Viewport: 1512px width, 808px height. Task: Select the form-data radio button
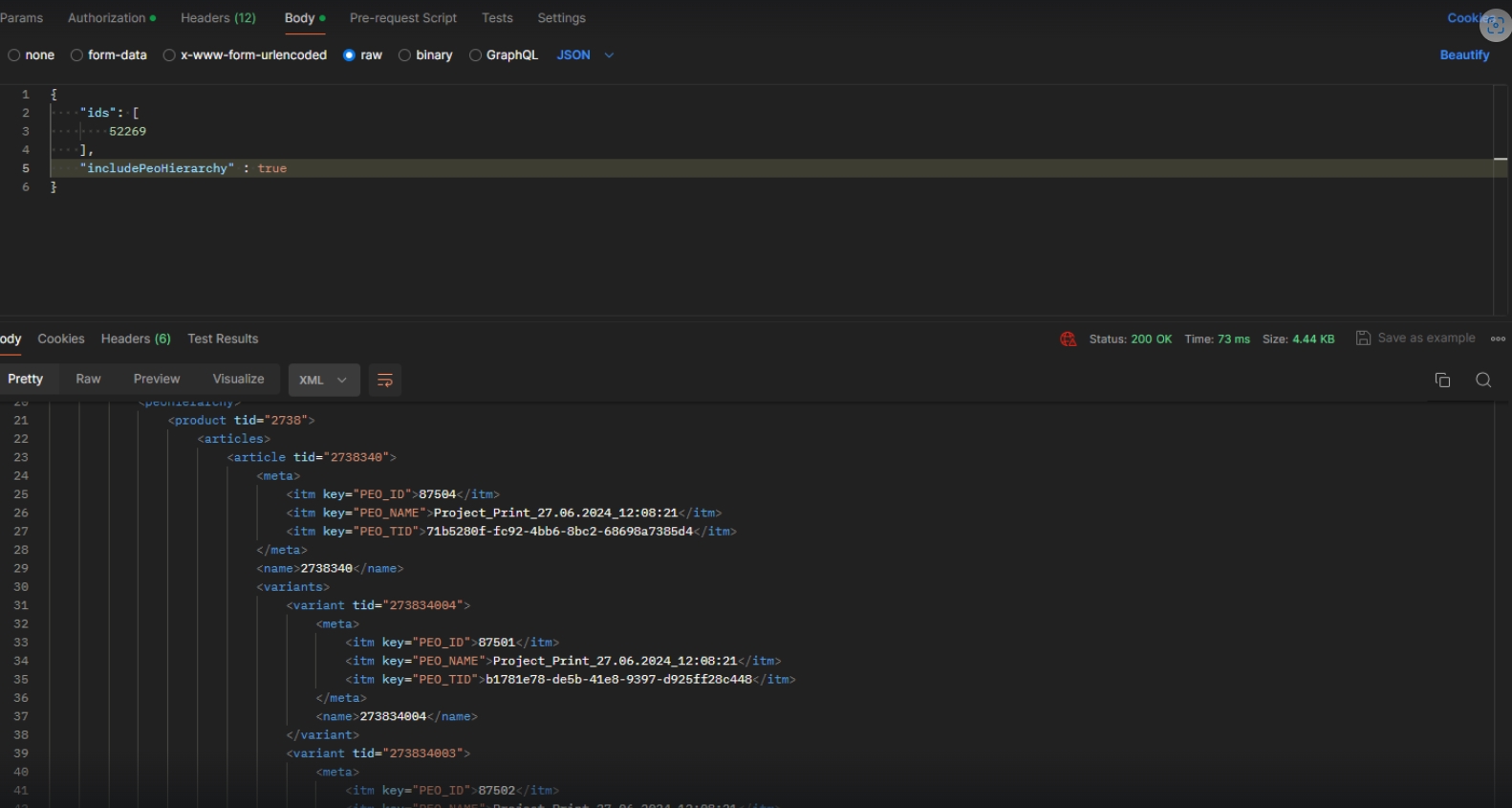click(77, 55)
